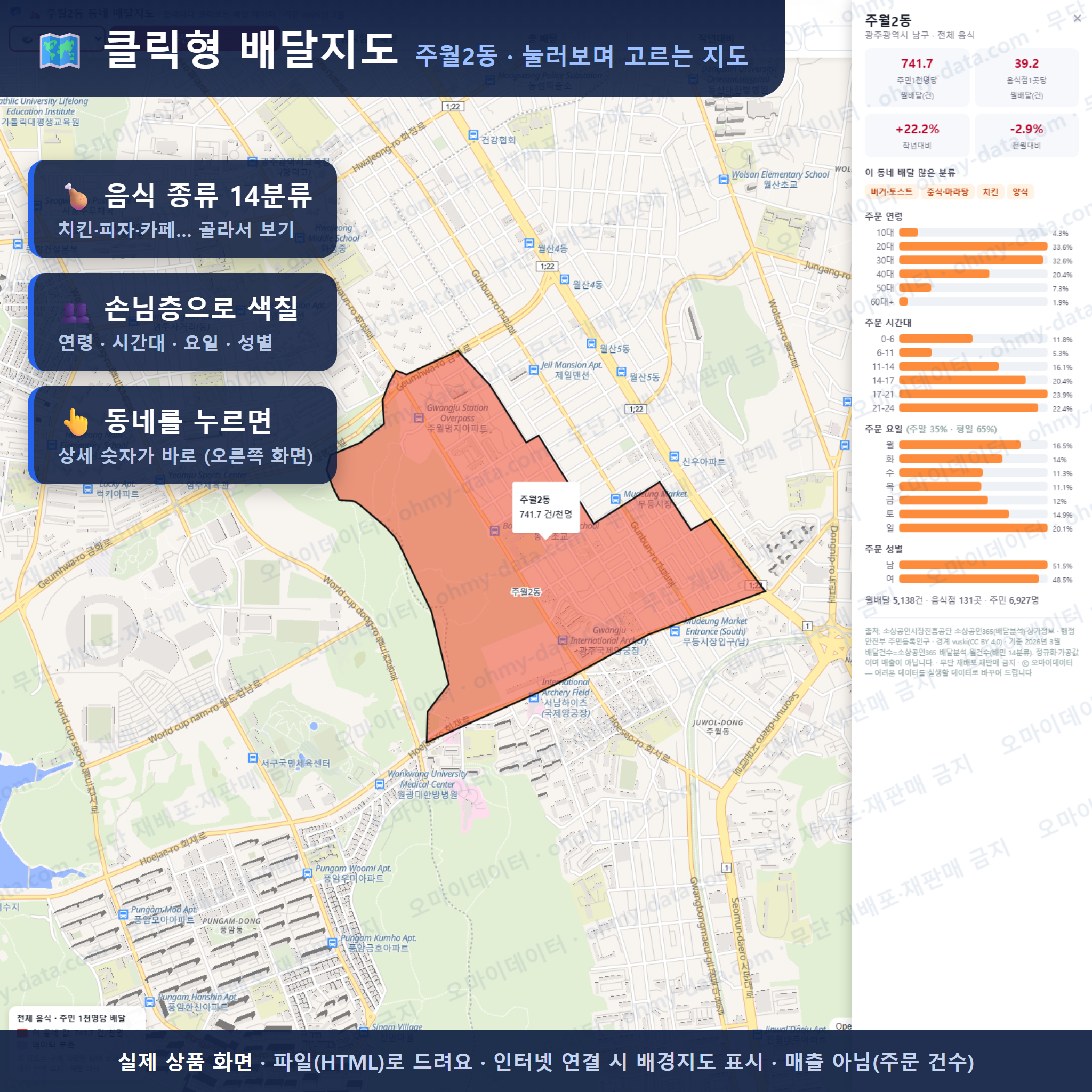Click the 서구국민체육센터 stop icon
Viewport: 1092px width, 1092px height.
(x=253, y=758)
